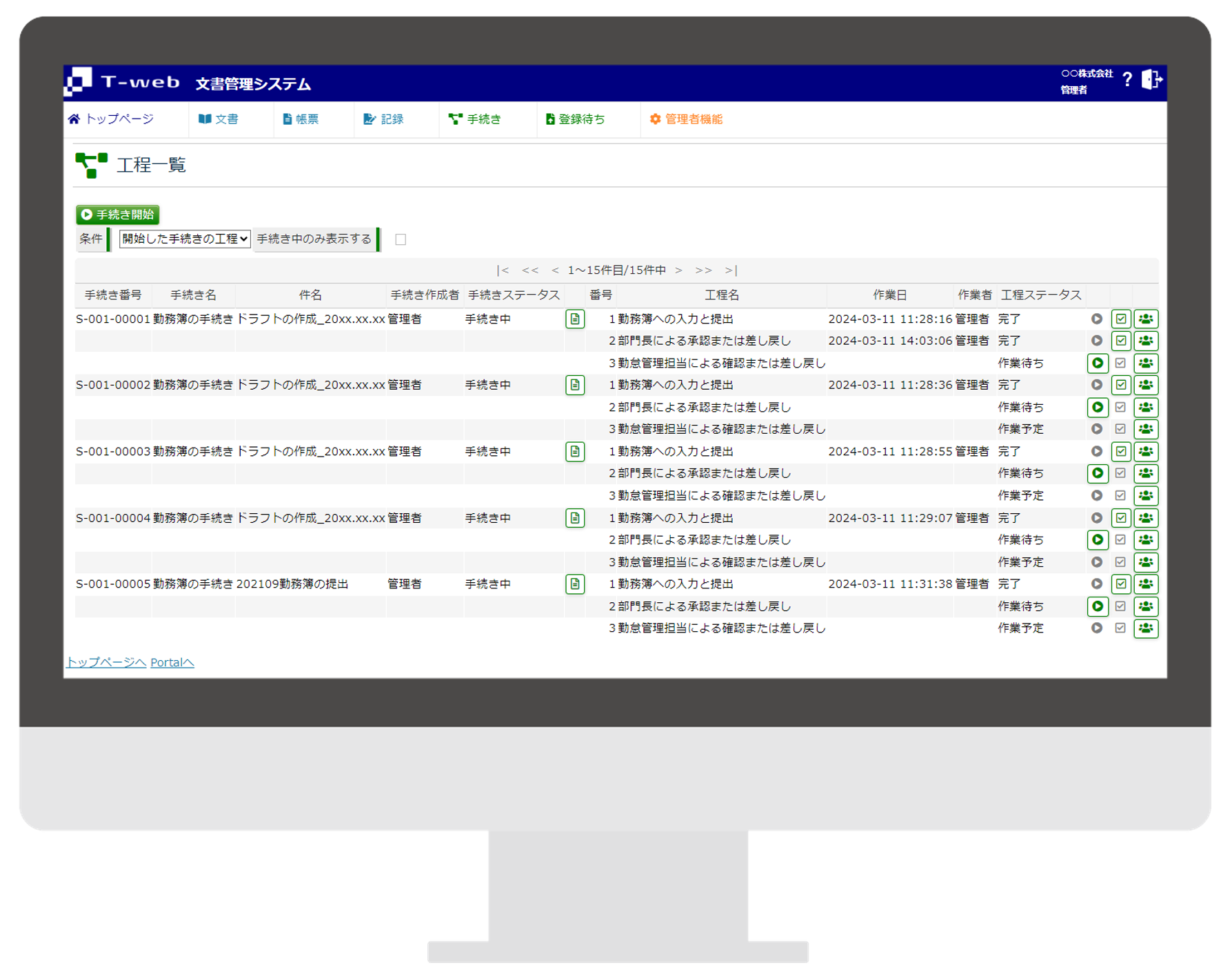Open the 手続き menu tab
The image size is (1232, 976).
[475, 119]
